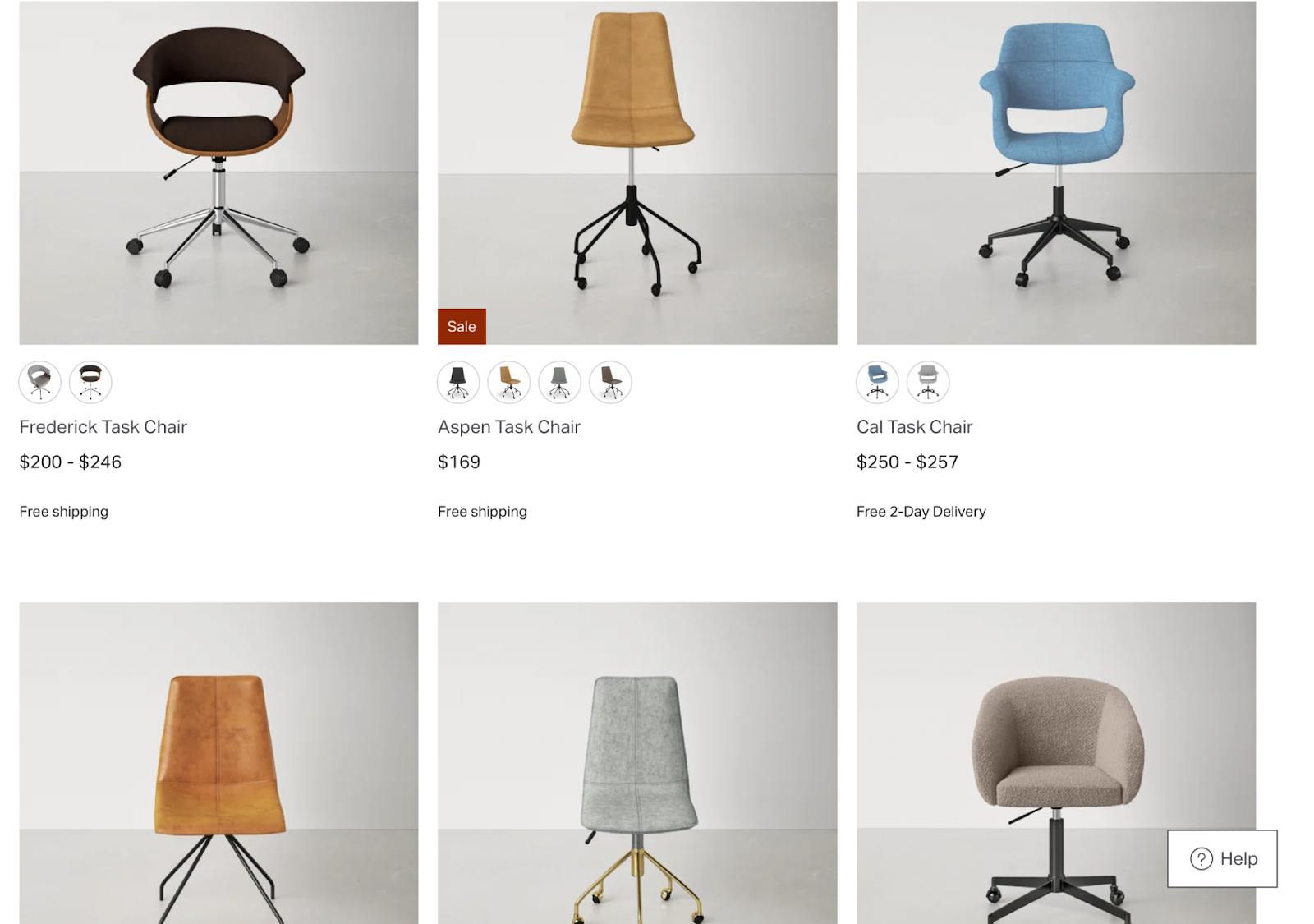
Task: Open the beige boucle chair image
Action: 1056,763
